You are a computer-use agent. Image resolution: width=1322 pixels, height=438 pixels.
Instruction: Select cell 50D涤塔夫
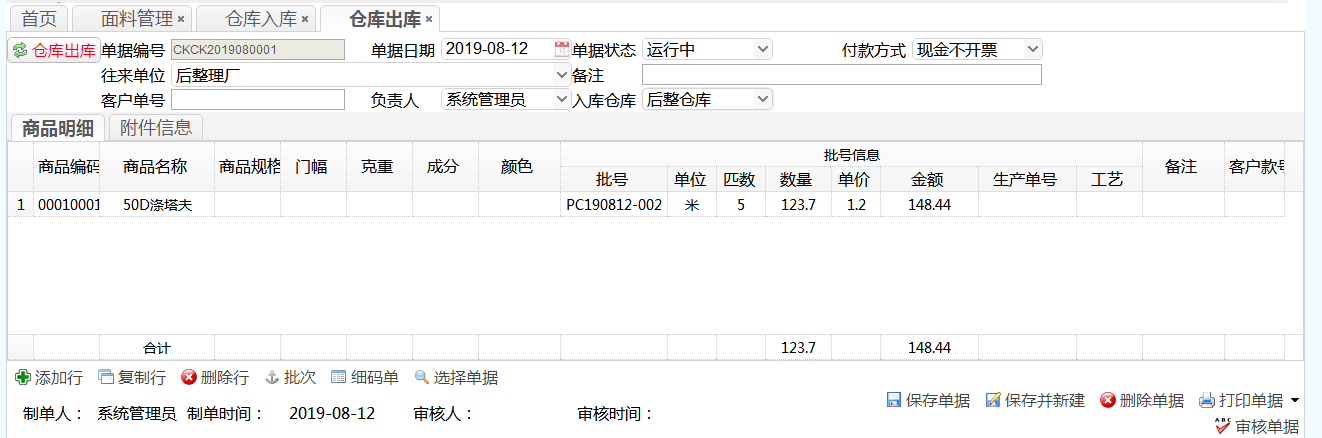click(x=157, y=204)
